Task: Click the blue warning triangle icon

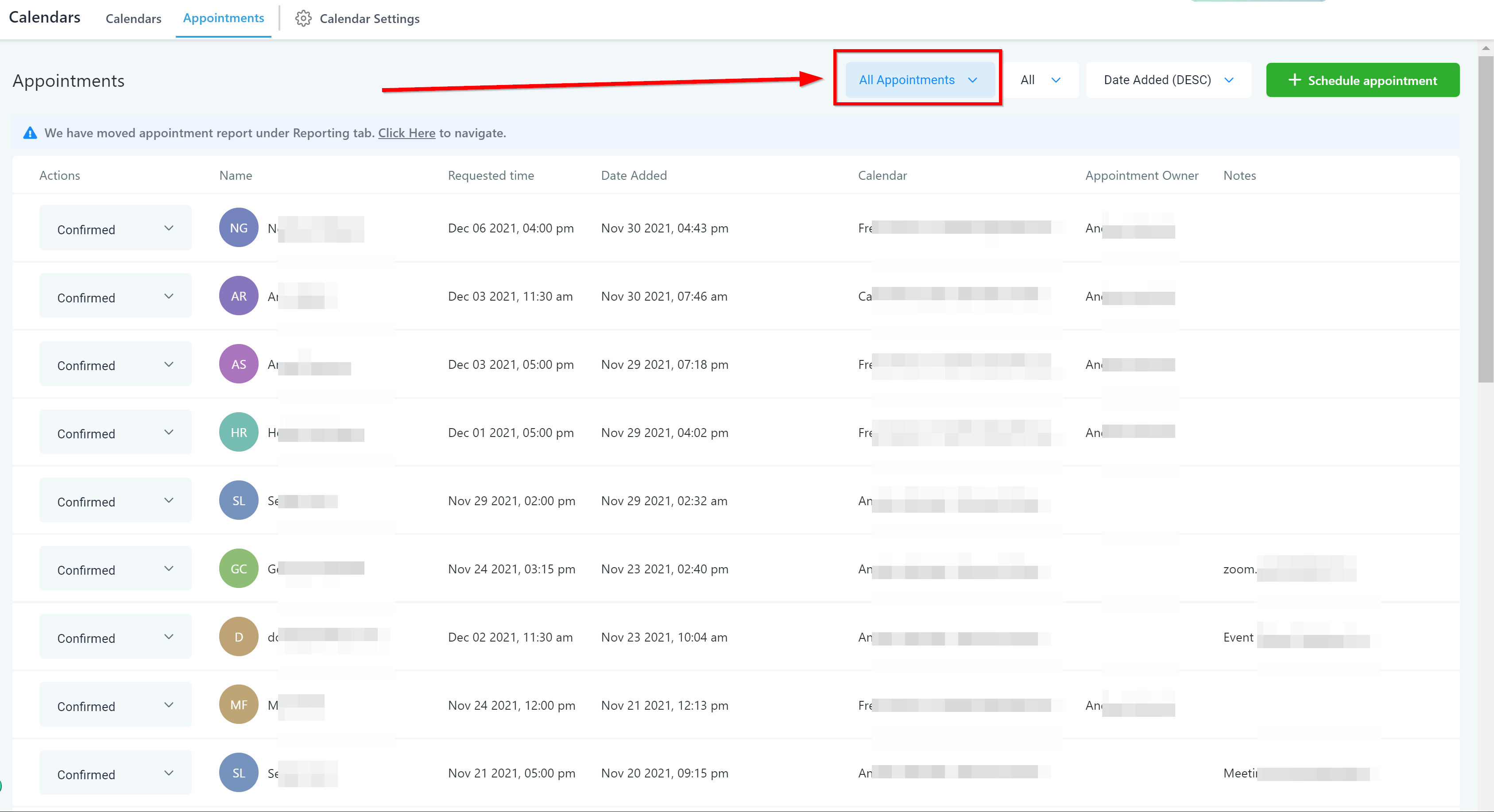Action: point(30,133)
